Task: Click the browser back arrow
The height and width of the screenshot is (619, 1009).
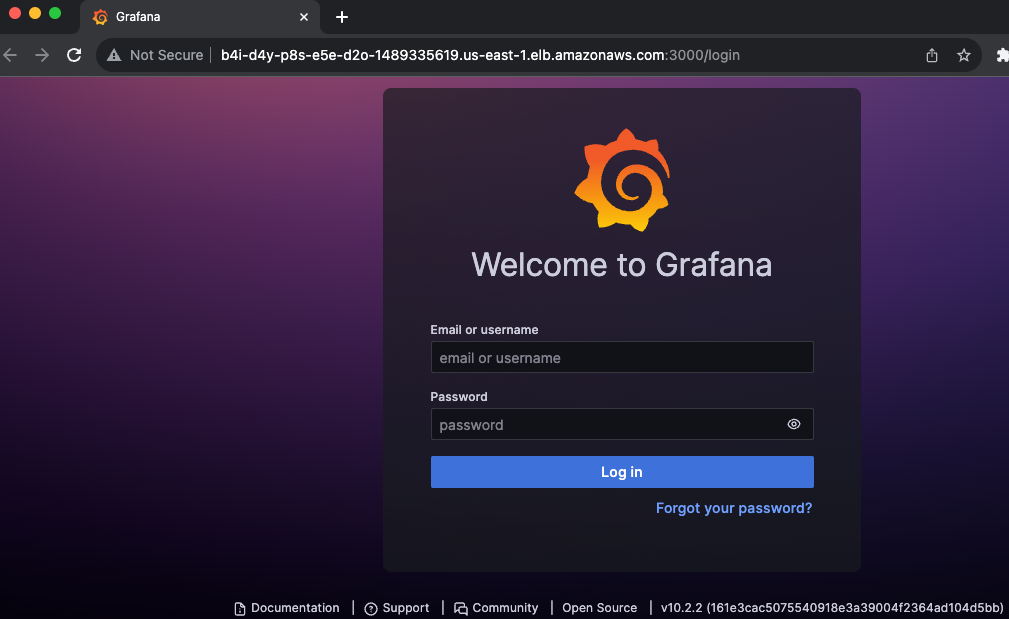Action: coord(10,55)
